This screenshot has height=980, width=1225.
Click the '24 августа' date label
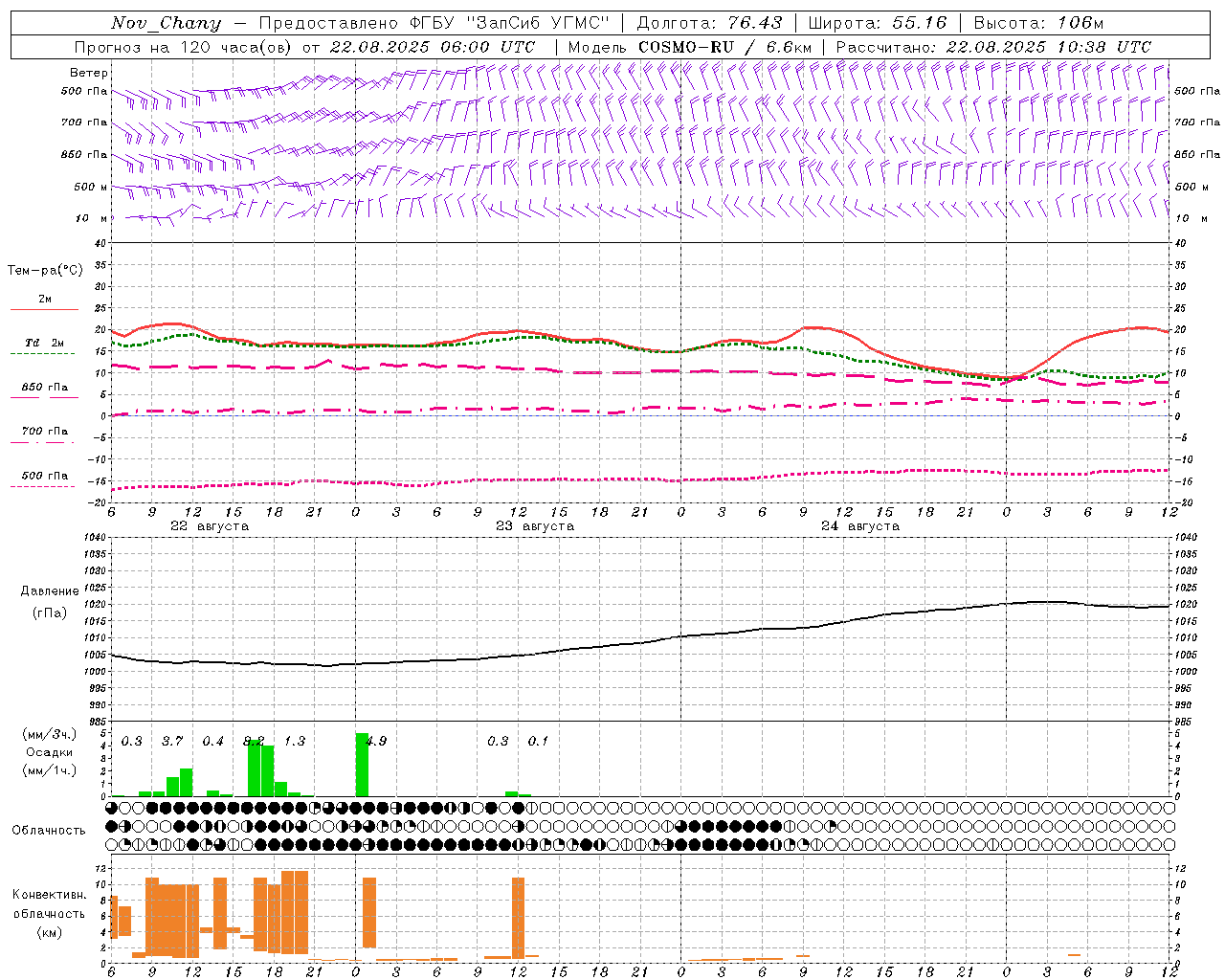click(x=859, y=526)
